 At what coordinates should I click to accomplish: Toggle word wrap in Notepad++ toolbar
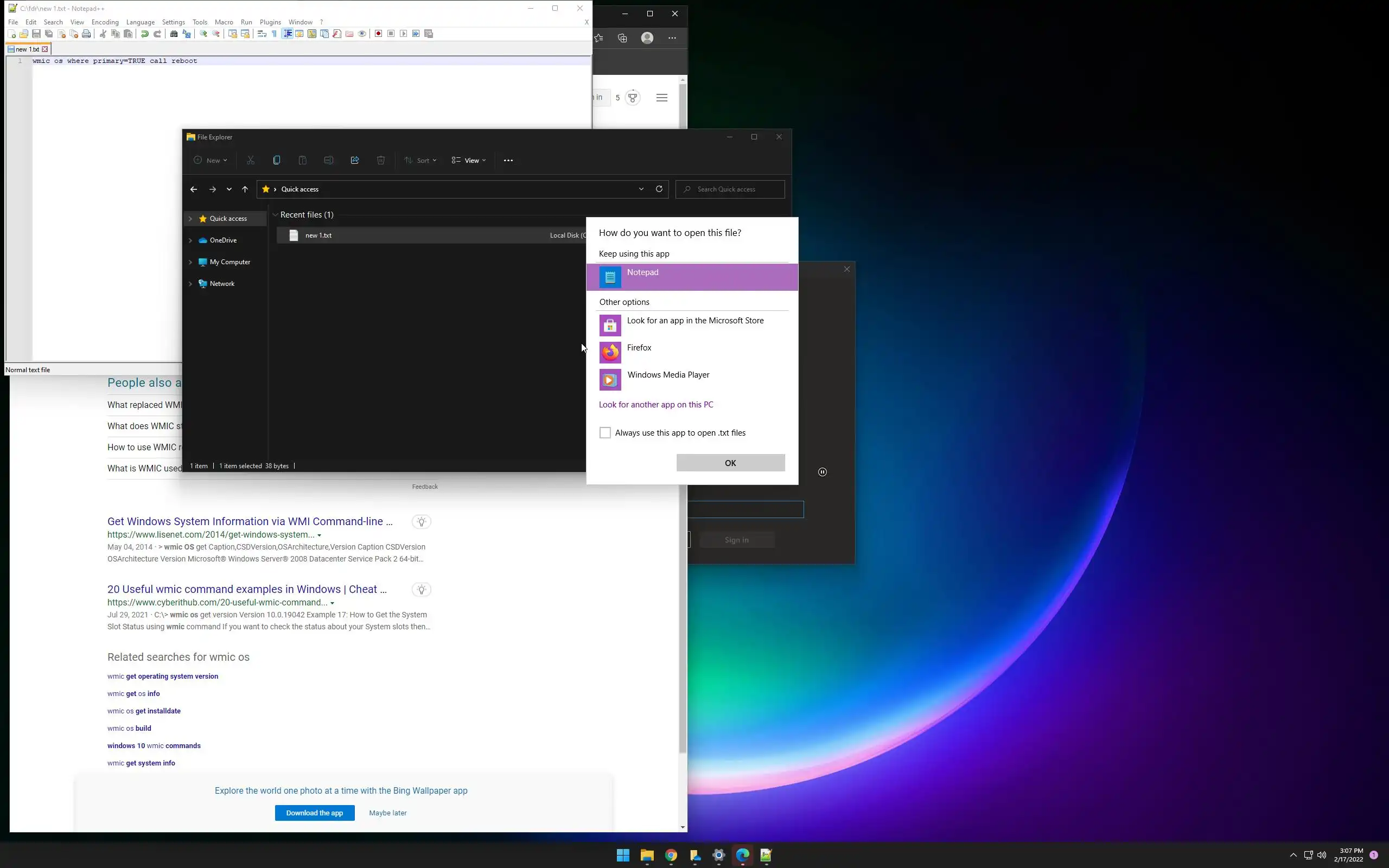point(262,34)
